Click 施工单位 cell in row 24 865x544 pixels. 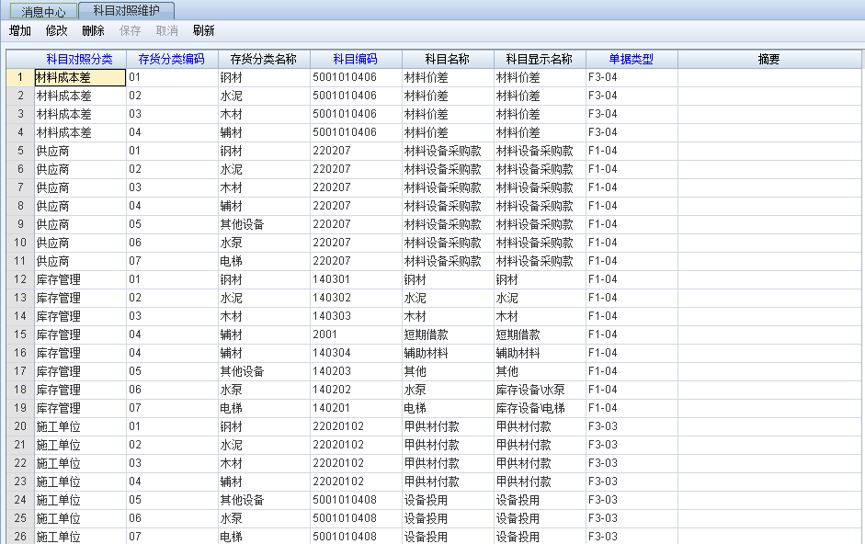[80, 500]
